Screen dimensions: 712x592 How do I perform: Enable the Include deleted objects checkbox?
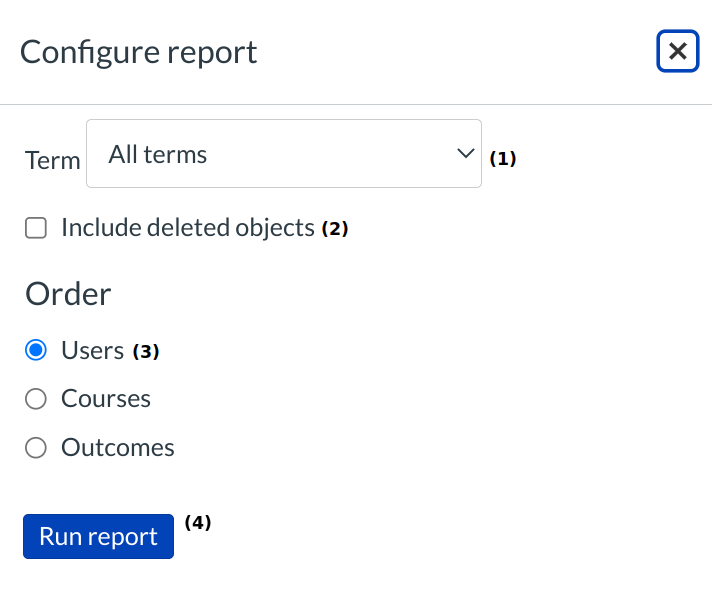point(36,229)
